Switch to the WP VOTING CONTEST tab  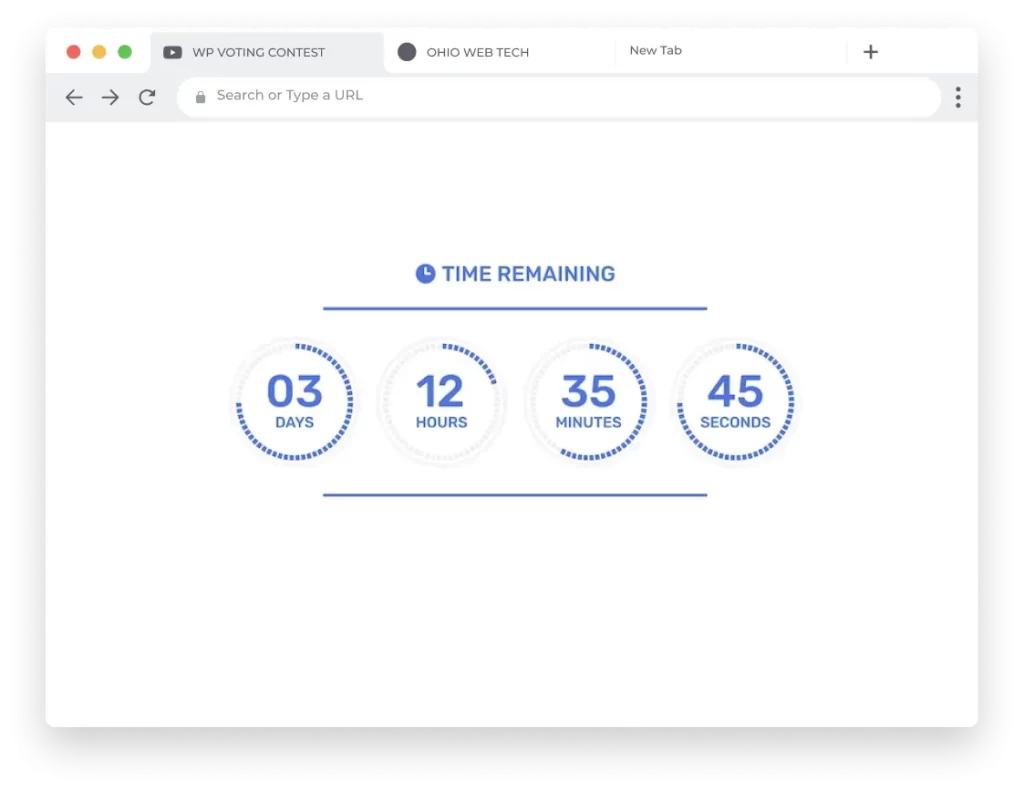coord(266,52)
